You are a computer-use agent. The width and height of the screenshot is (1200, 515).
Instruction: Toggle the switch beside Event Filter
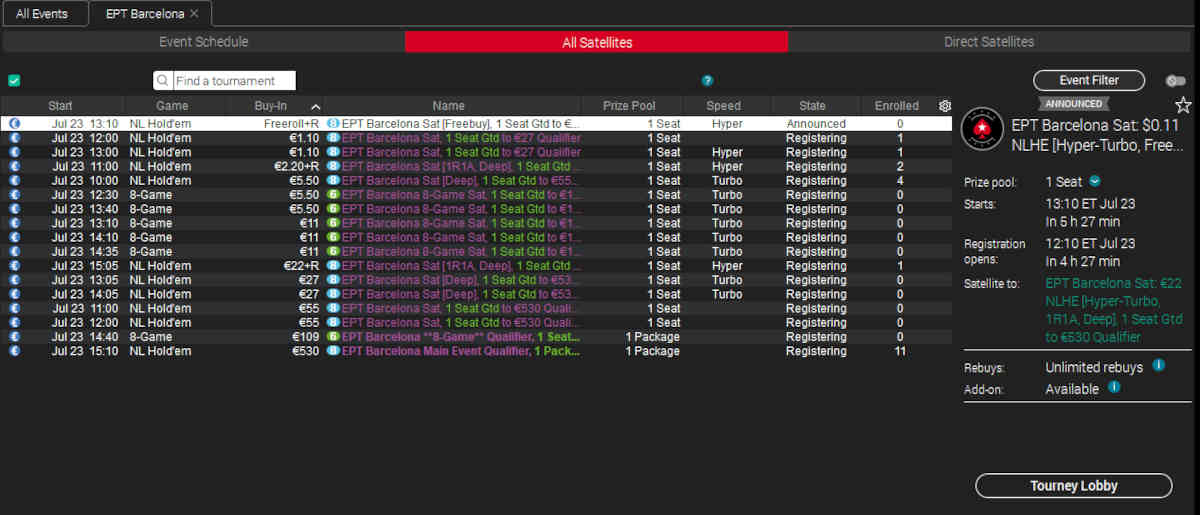click(1175, 81)
